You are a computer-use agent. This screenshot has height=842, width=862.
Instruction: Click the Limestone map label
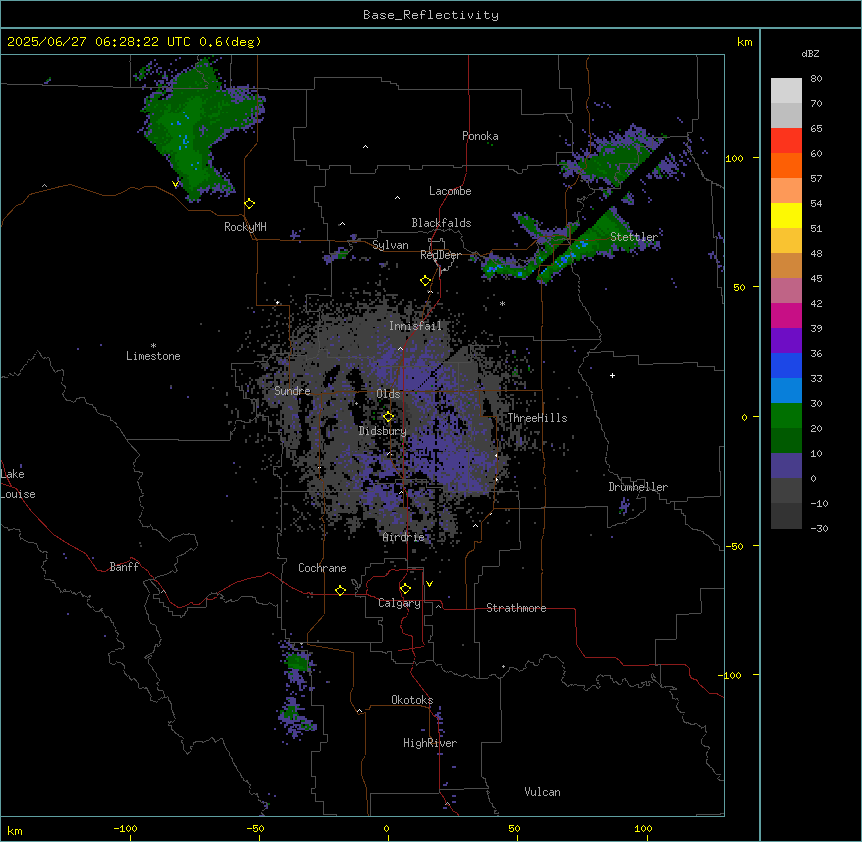[x=153, y=356]
